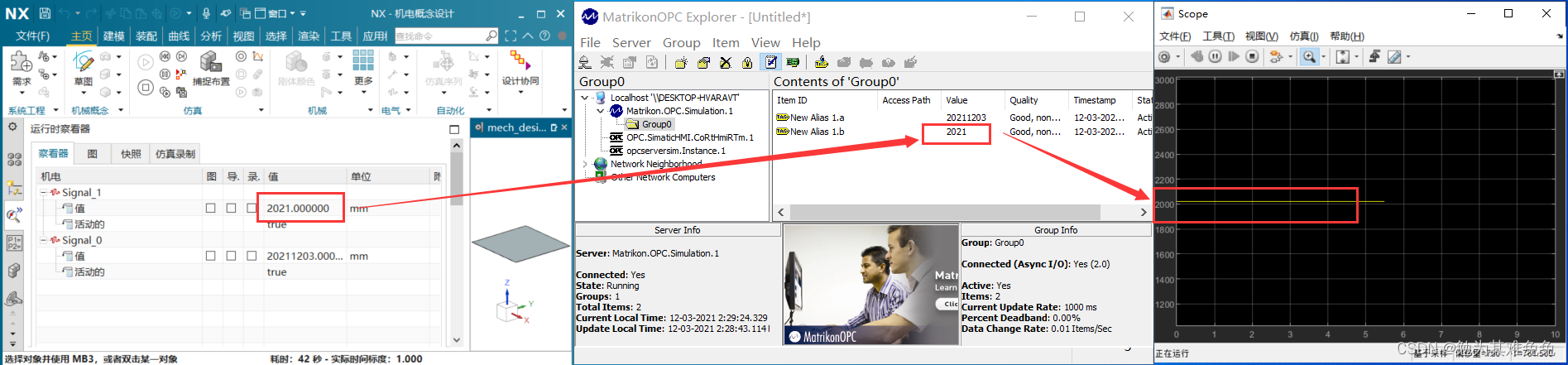
Task: Click the NX 需求 requirements puzzle icon
Action: click(21, 61)
